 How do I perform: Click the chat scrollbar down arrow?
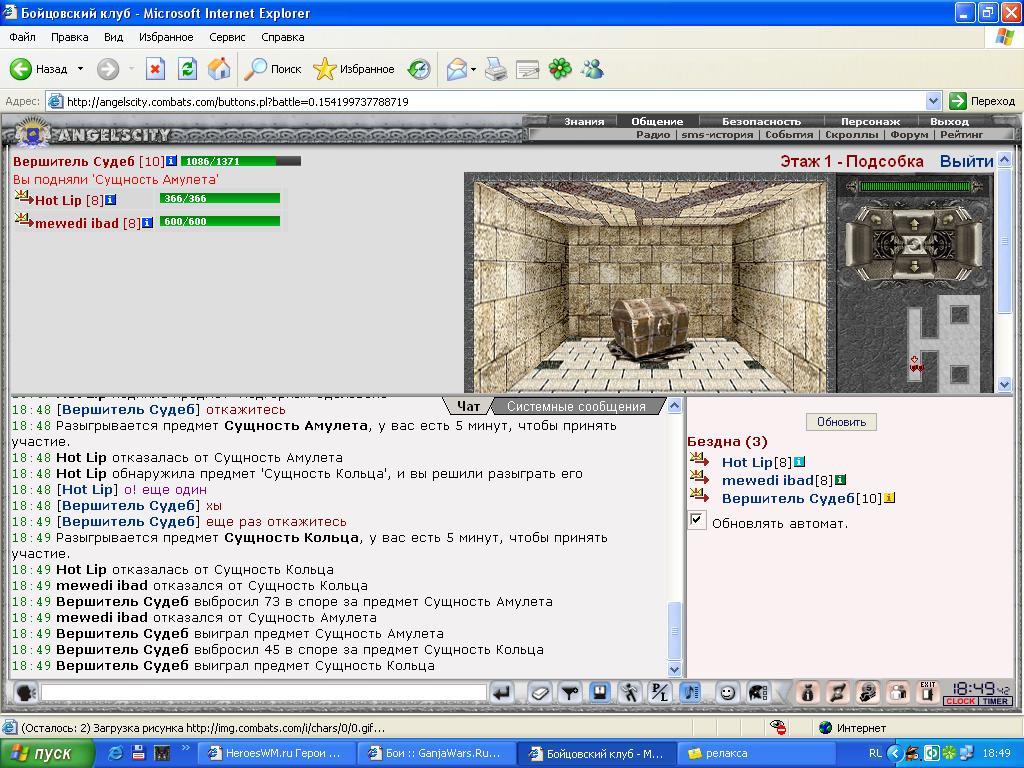point(675,669)
